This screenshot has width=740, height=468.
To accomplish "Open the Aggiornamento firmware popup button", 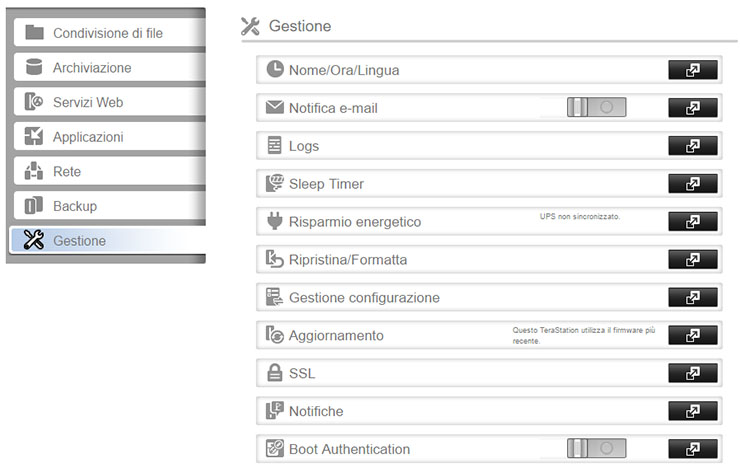I will pyautogui.click(x=692, y=335).
